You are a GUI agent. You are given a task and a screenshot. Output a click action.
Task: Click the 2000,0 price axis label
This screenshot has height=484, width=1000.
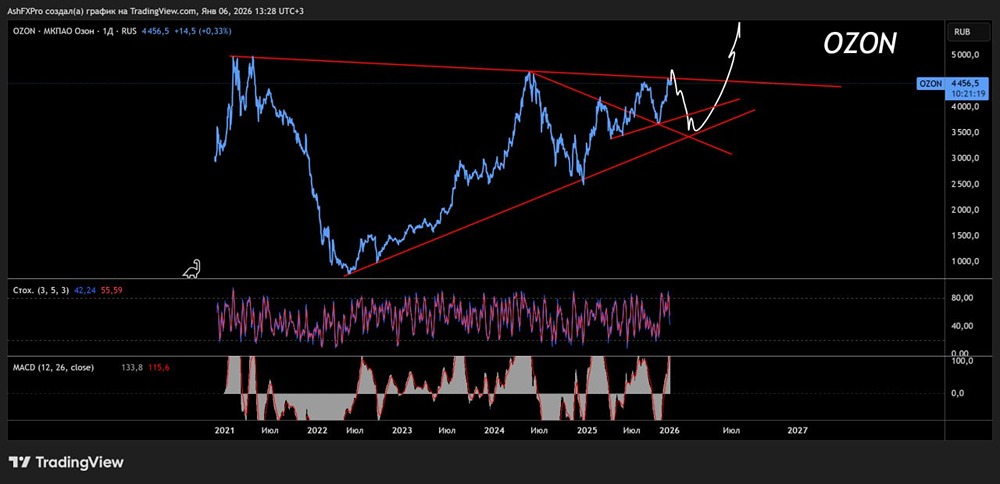pos(965,210)
